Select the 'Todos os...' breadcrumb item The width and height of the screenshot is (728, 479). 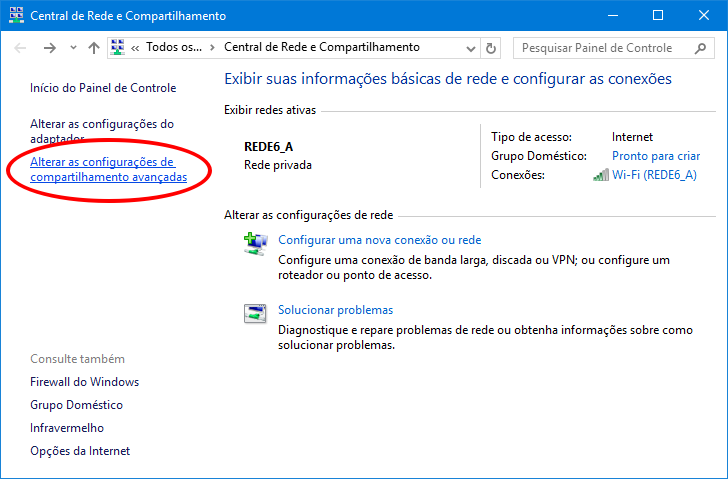point(173,48)
